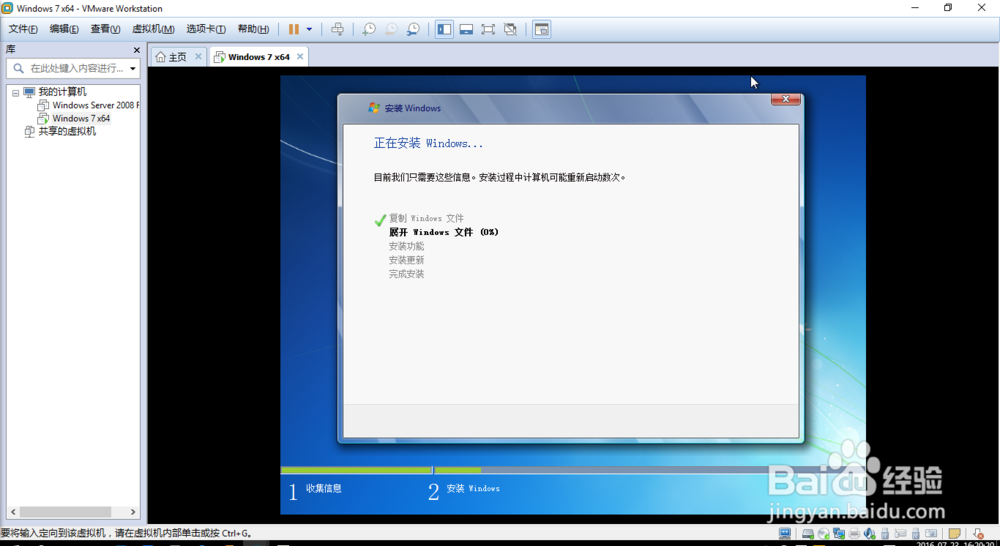Close the 安装 Windows setup dialog
The image size is (1000, 546).
[x=786, y=99]
